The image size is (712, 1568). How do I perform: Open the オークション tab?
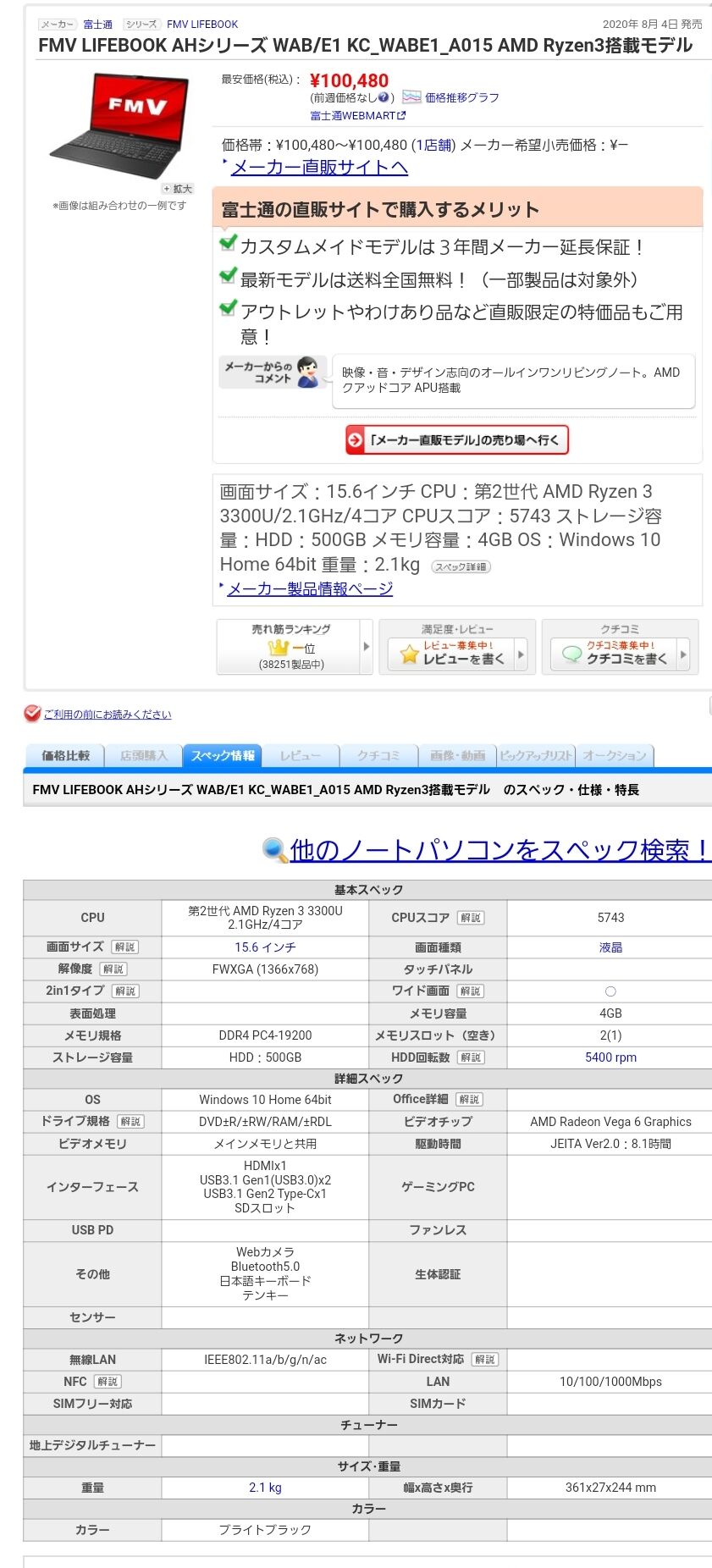(x=615, y=755)
